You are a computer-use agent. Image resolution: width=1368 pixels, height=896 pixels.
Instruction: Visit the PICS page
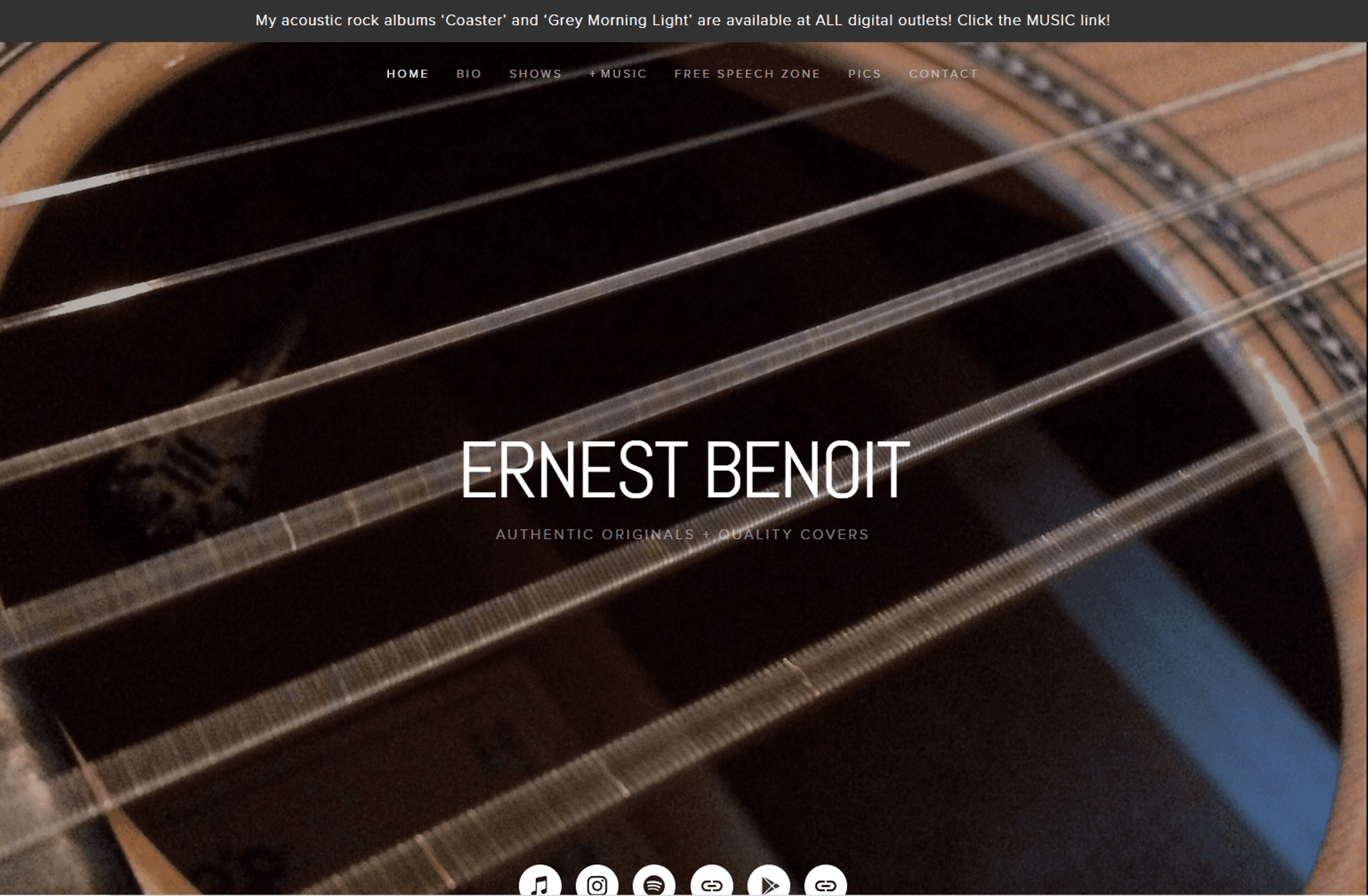pyautogui.click(x=864, y=74)
